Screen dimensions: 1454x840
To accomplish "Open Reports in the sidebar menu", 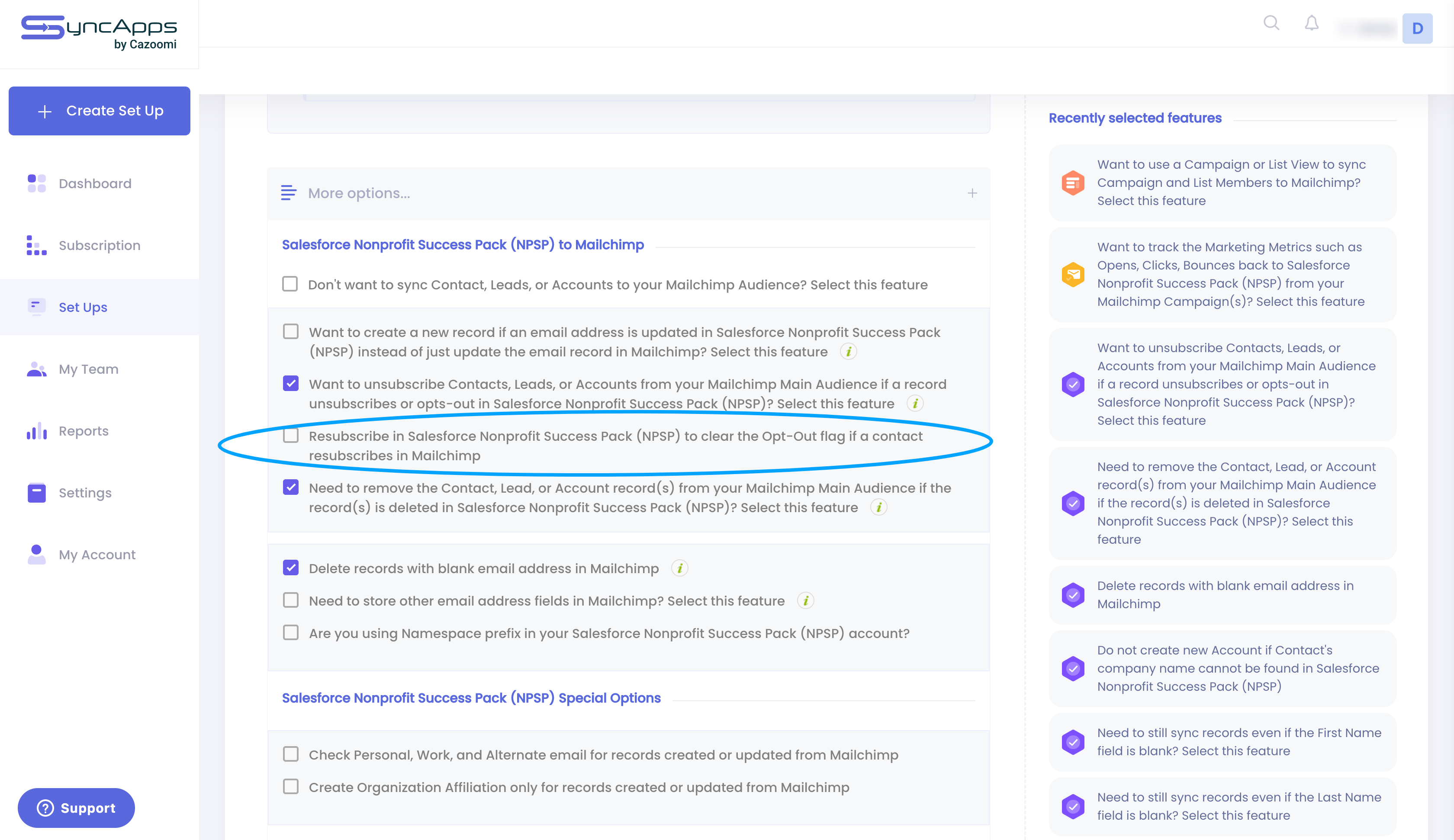I will (x=99, y=430).
